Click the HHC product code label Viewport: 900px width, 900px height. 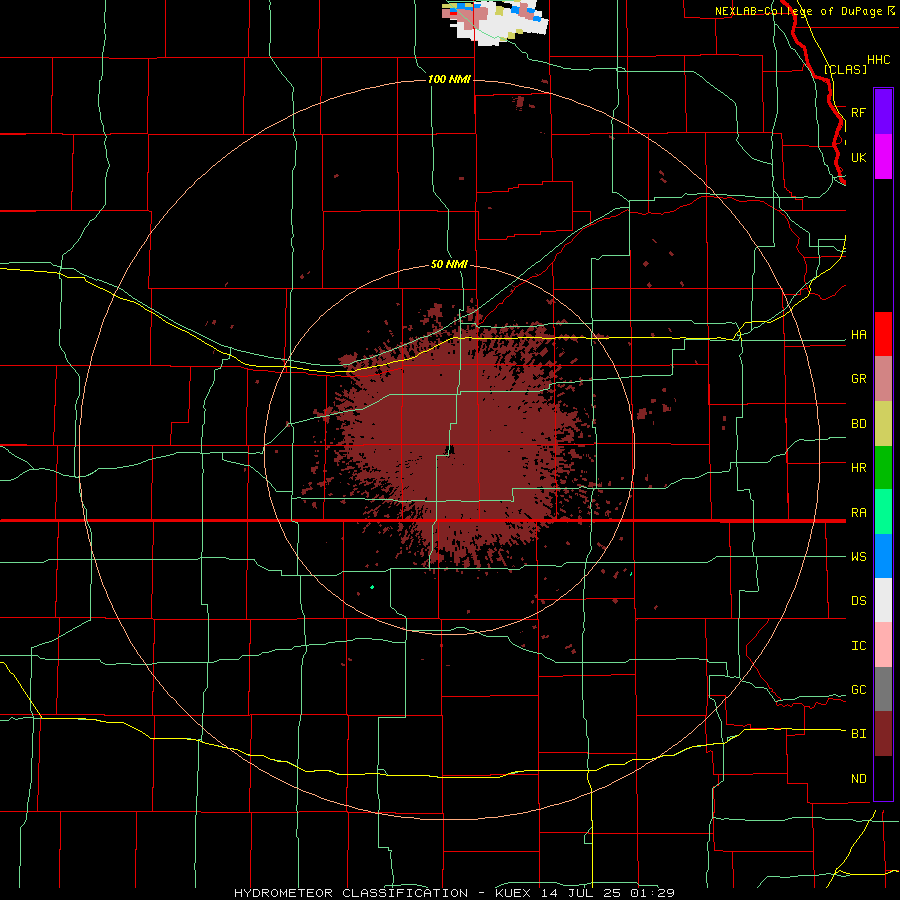click(878, 60)
